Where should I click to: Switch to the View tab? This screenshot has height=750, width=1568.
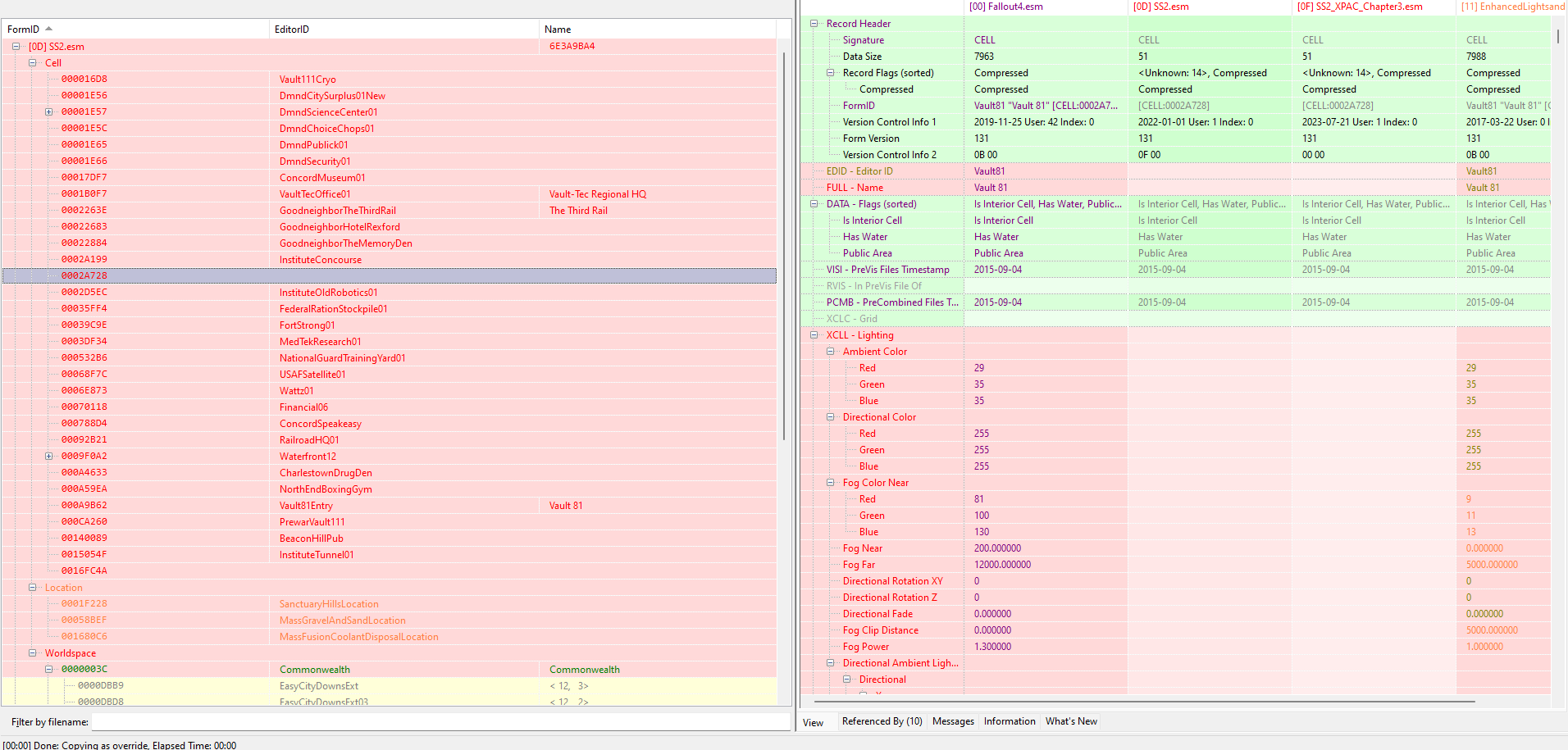point(814,722)
